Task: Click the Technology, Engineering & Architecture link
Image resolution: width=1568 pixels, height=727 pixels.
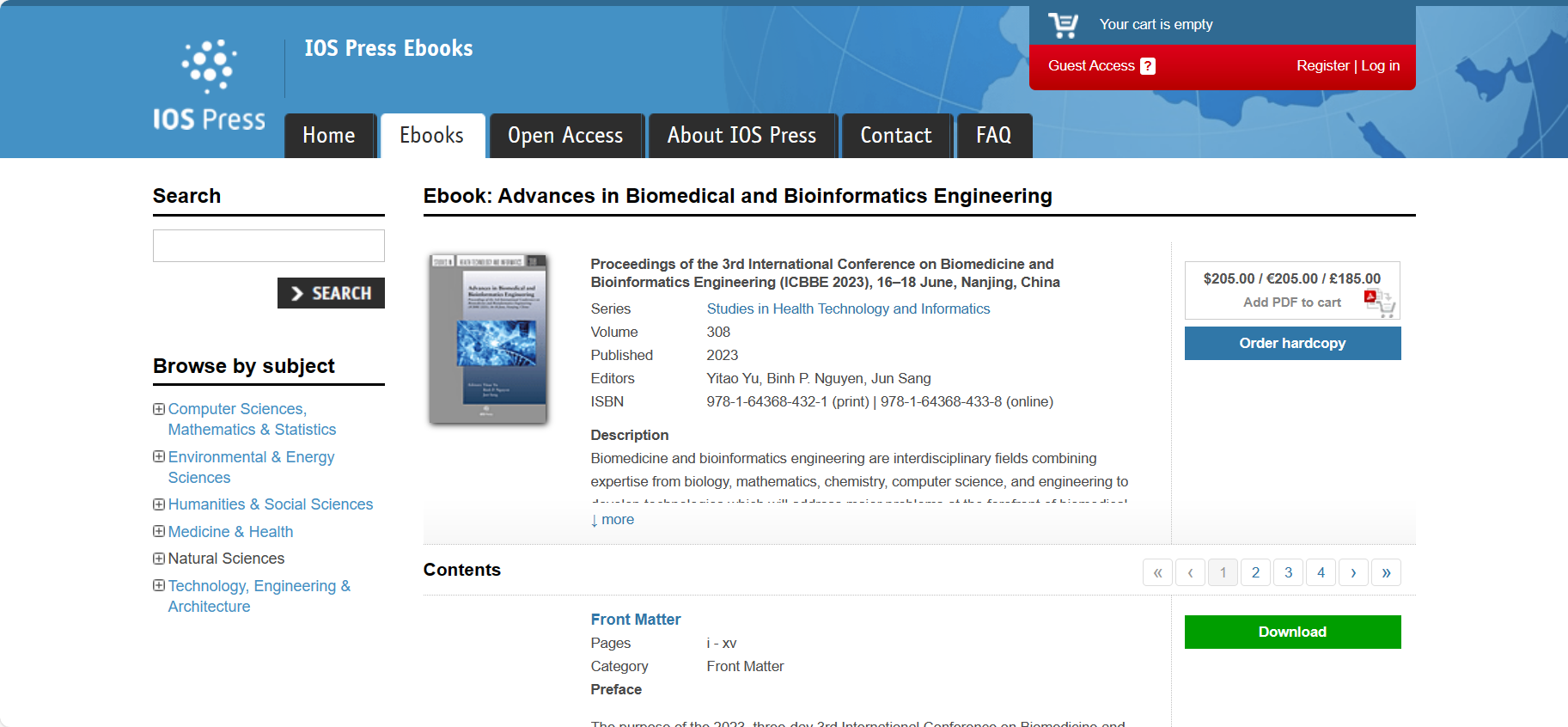Action: pyautogui.click(x=259, y=596)
